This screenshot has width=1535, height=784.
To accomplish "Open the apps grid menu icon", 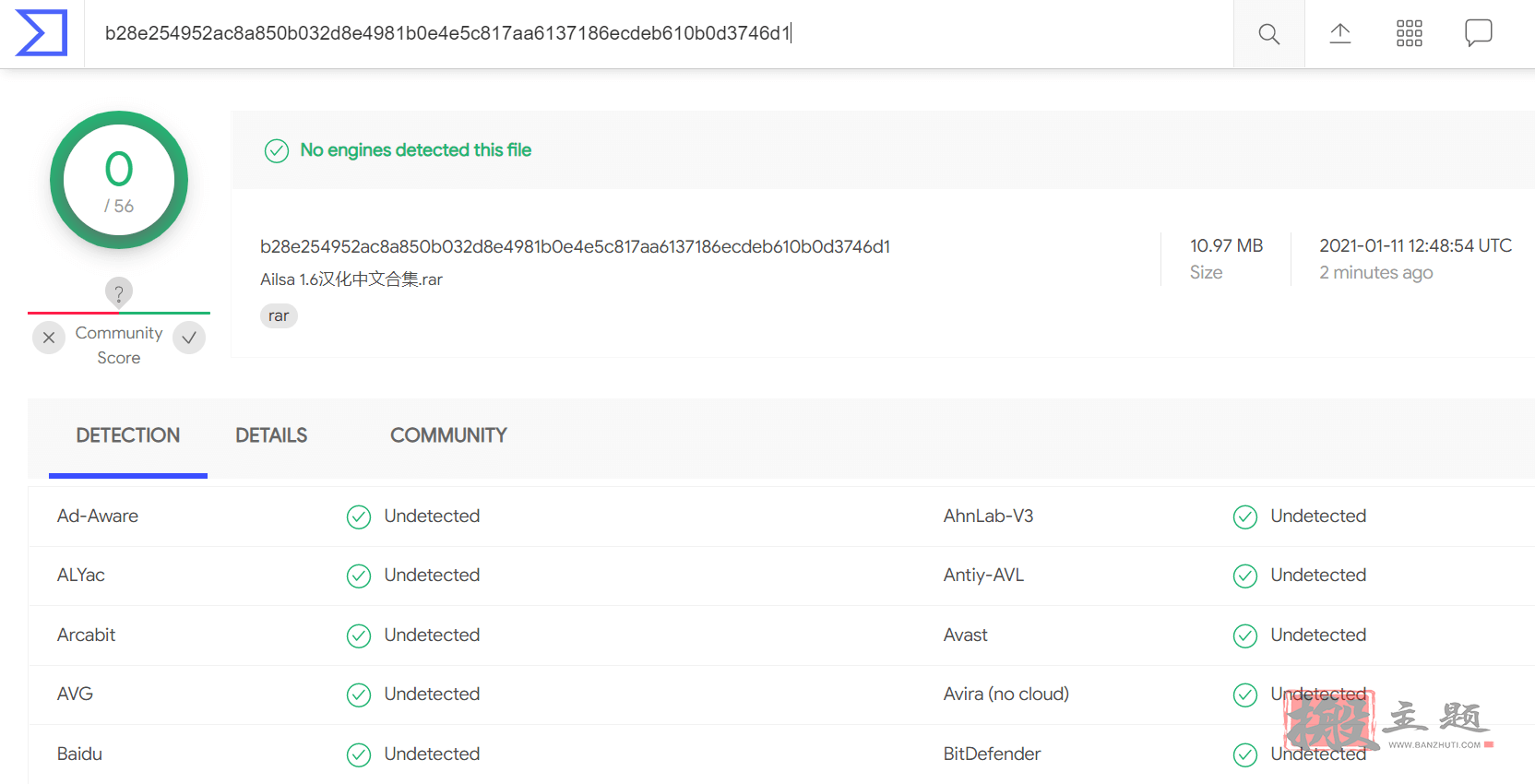I will (1409, 33).
